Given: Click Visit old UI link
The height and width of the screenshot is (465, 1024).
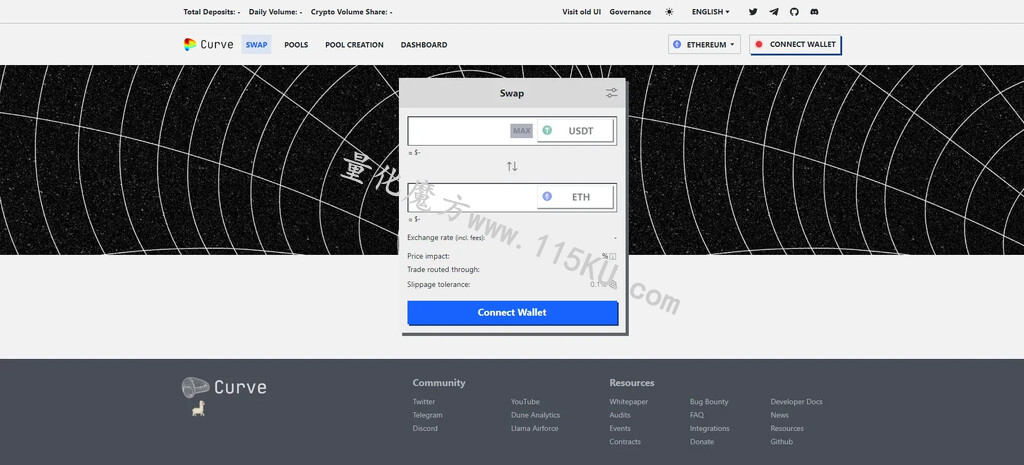Looking at the screenshot, I should [581, 12].
